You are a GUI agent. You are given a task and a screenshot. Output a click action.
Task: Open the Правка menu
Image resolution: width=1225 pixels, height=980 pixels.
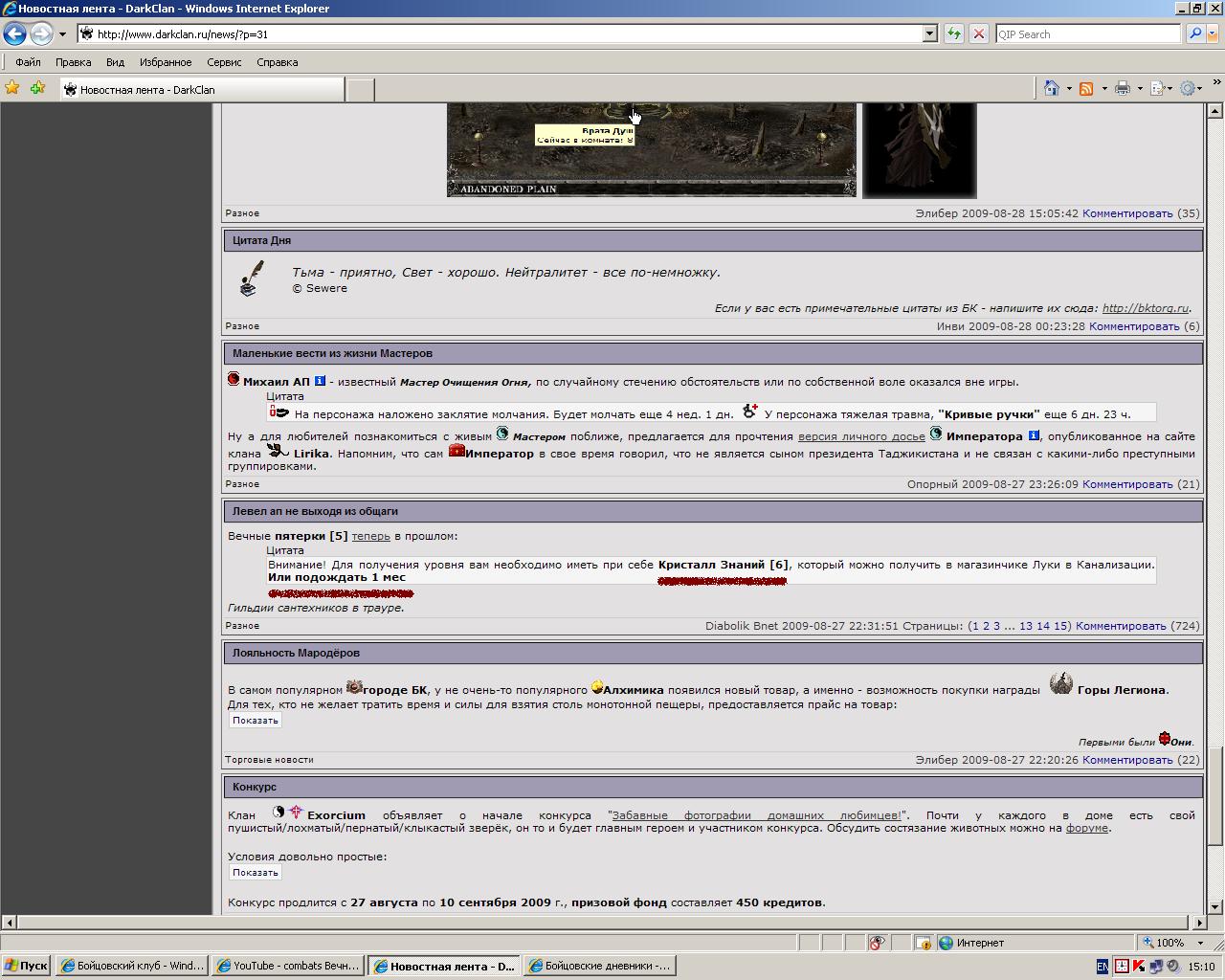tap(73, 62)
